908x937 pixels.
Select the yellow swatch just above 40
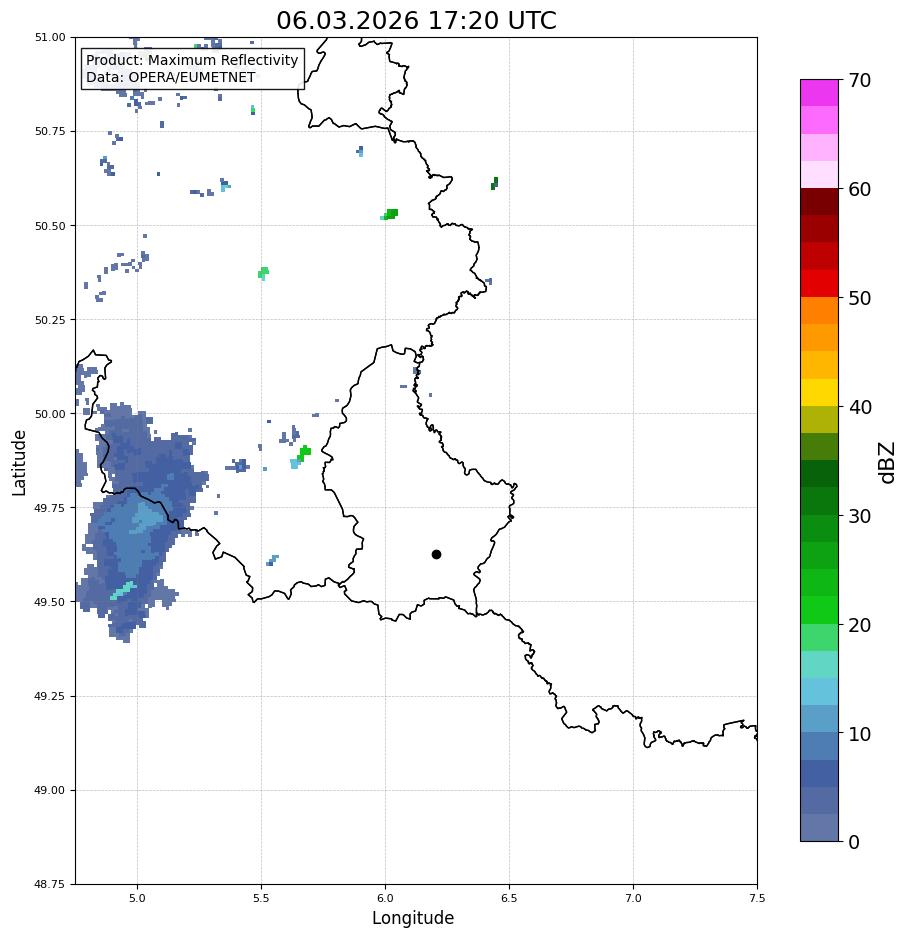tap(820, 393)
